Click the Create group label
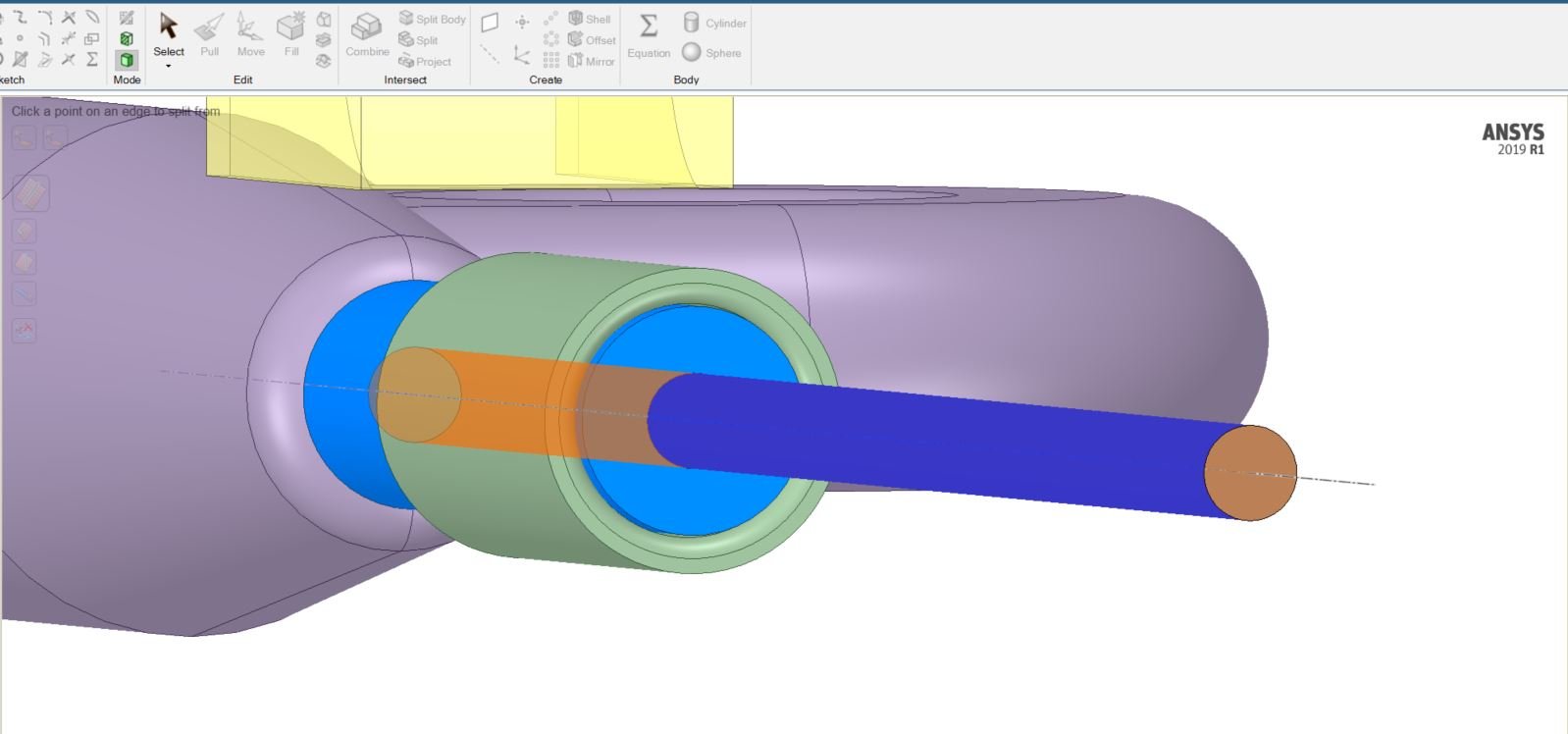Image resolution: width=1568 pixels, height=734 pixels. coord(546,79)
